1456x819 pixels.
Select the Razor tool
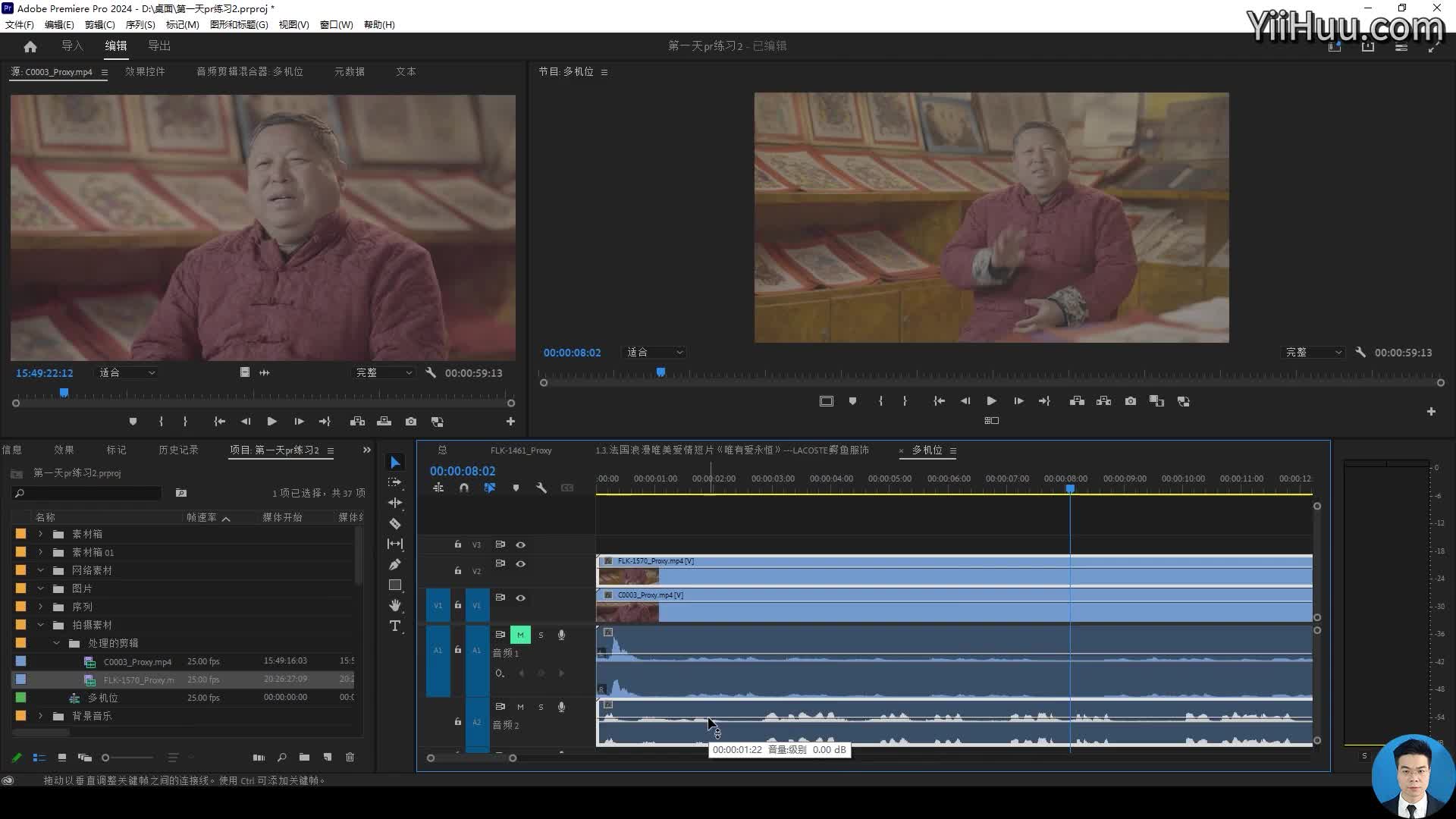click(395, 523)
